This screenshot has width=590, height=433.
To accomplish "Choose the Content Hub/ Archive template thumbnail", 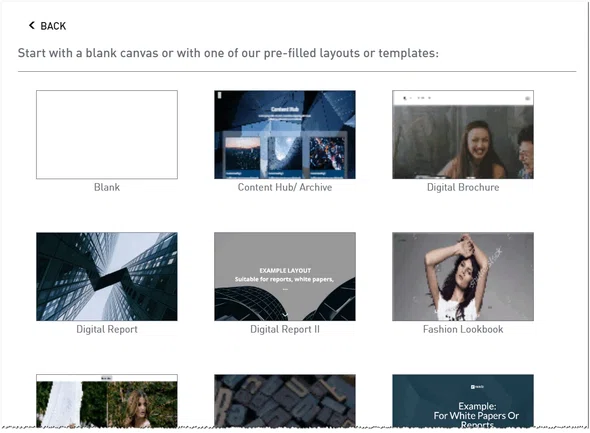I will click(x=285, y=134).
